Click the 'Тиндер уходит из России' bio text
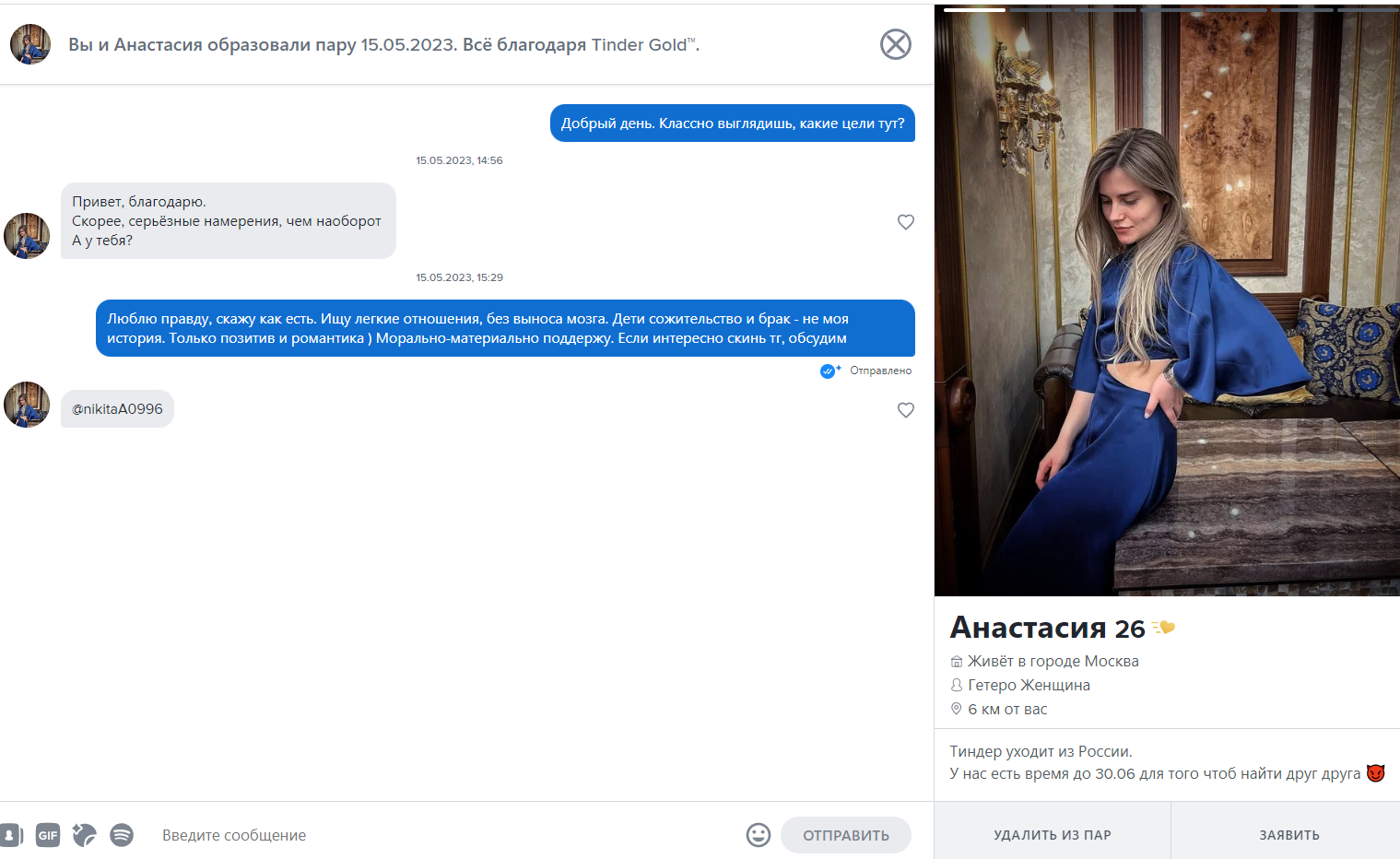Screen dimensions: 1400x859 [x=1041, y=751]
